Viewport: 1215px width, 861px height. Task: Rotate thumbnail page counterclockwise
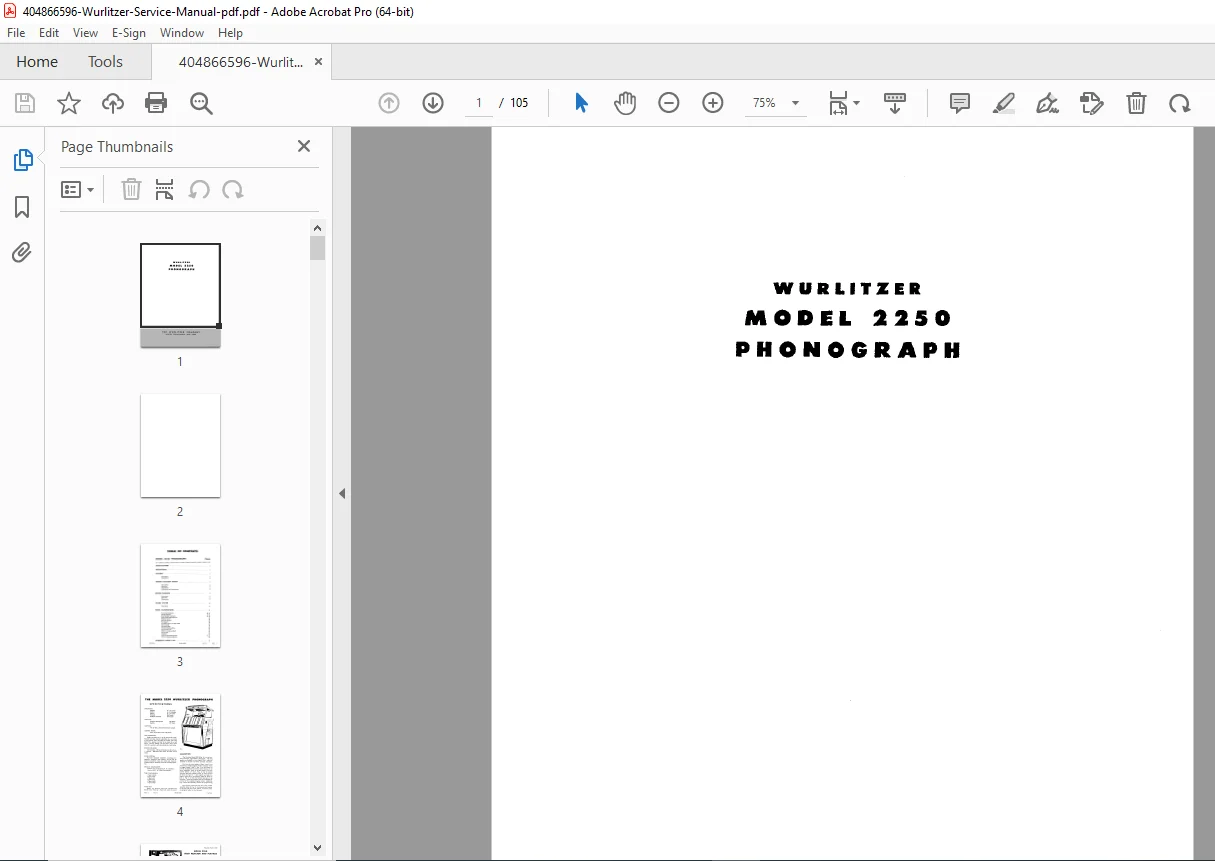199,189
